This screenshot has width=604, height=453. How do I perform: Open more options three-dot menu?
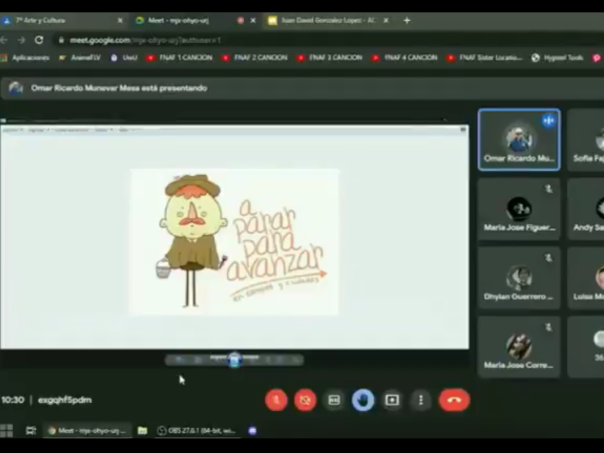(421, 400)
